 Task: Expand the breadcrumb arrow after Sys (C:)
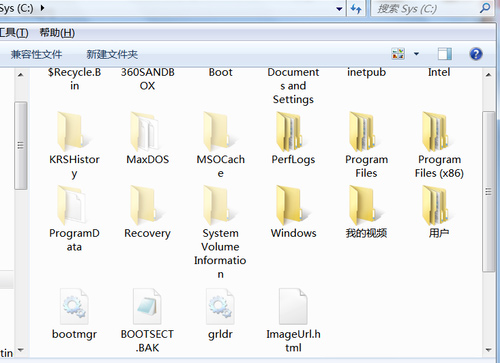[x=42, y=8]
